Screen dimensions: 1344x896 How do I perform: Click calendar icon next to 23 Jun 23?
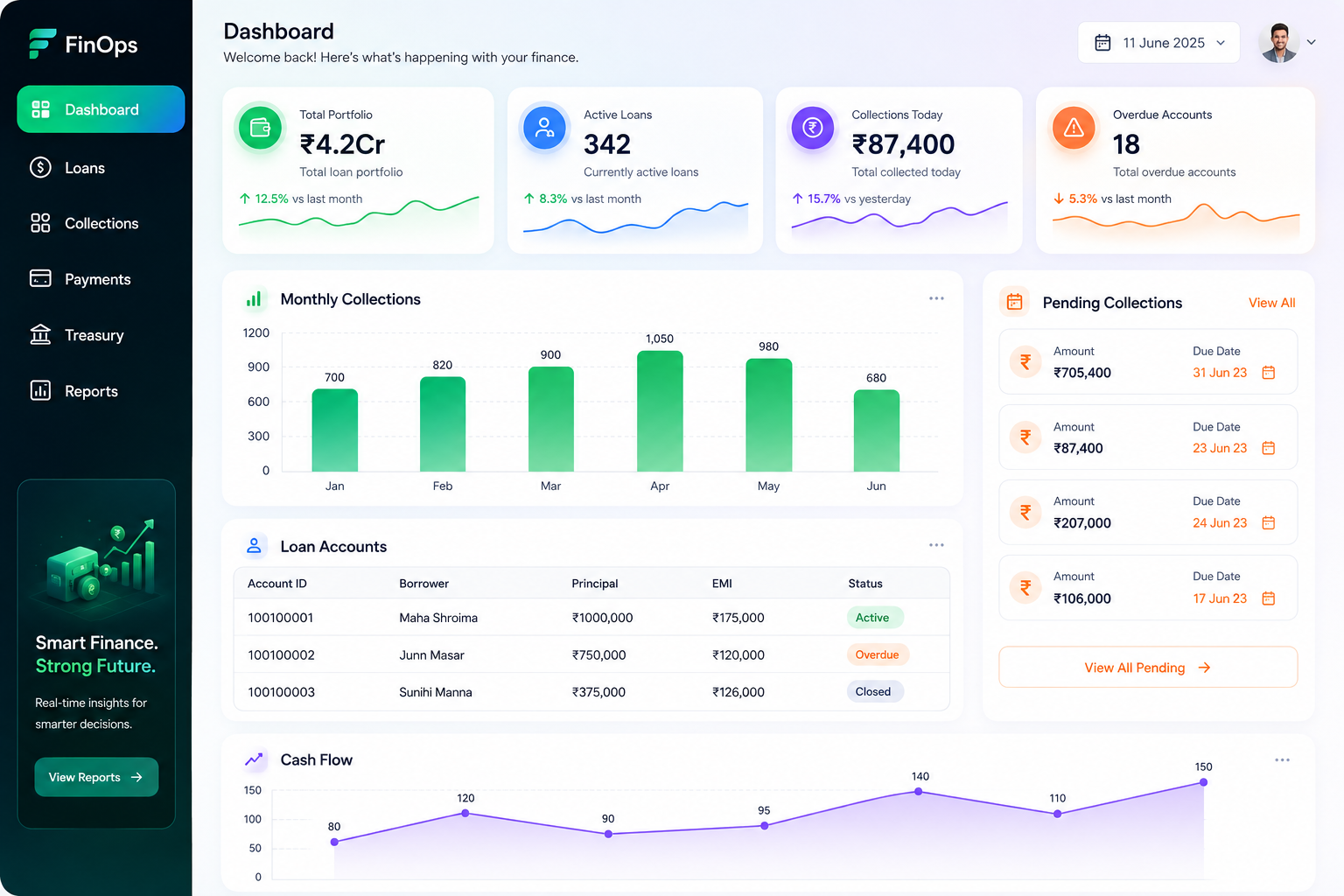click(1269, 448)
